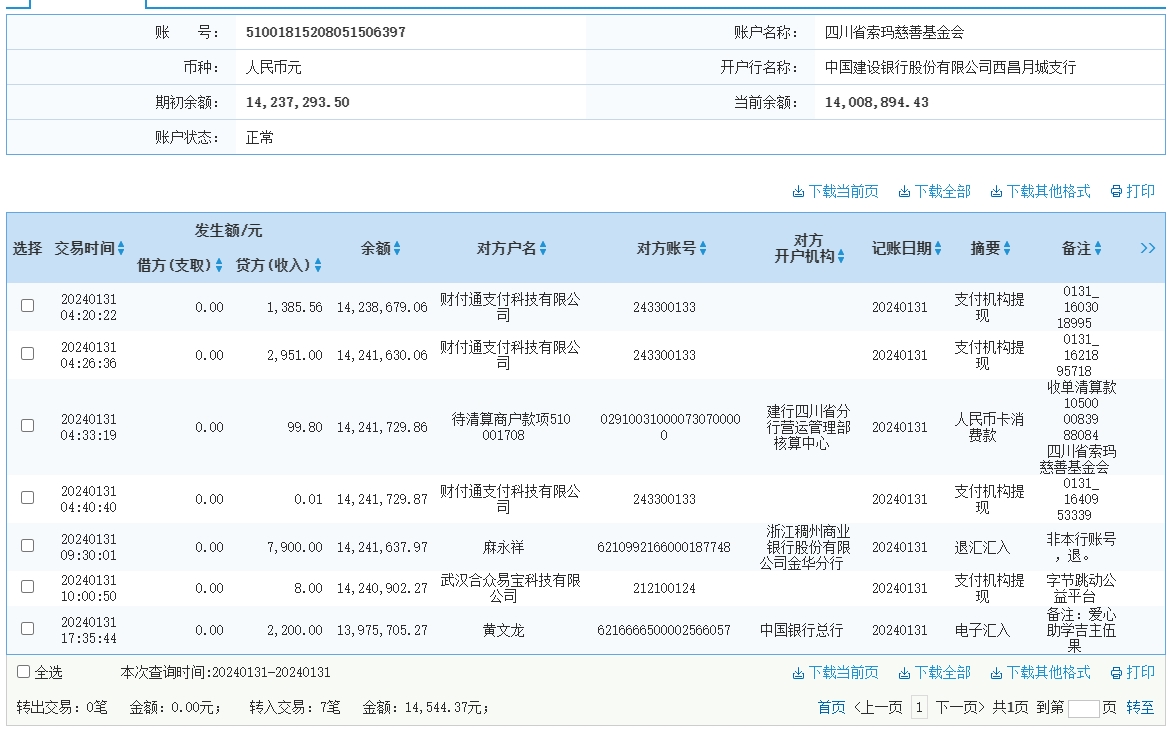
Task: Click account number 6216666500002566057
Action: (664, 630)
